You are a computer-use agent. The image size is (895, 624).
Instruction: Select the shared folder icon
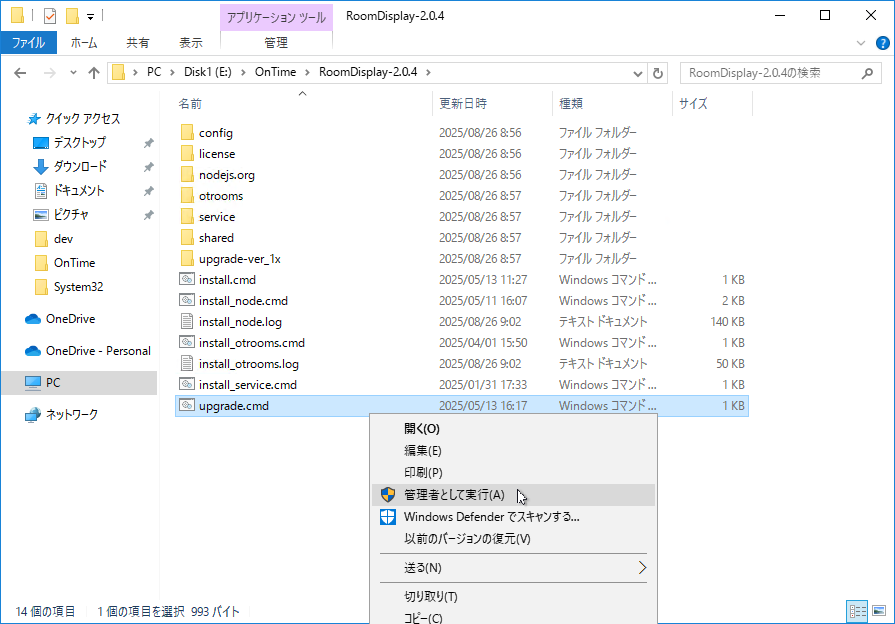(187, 237)
